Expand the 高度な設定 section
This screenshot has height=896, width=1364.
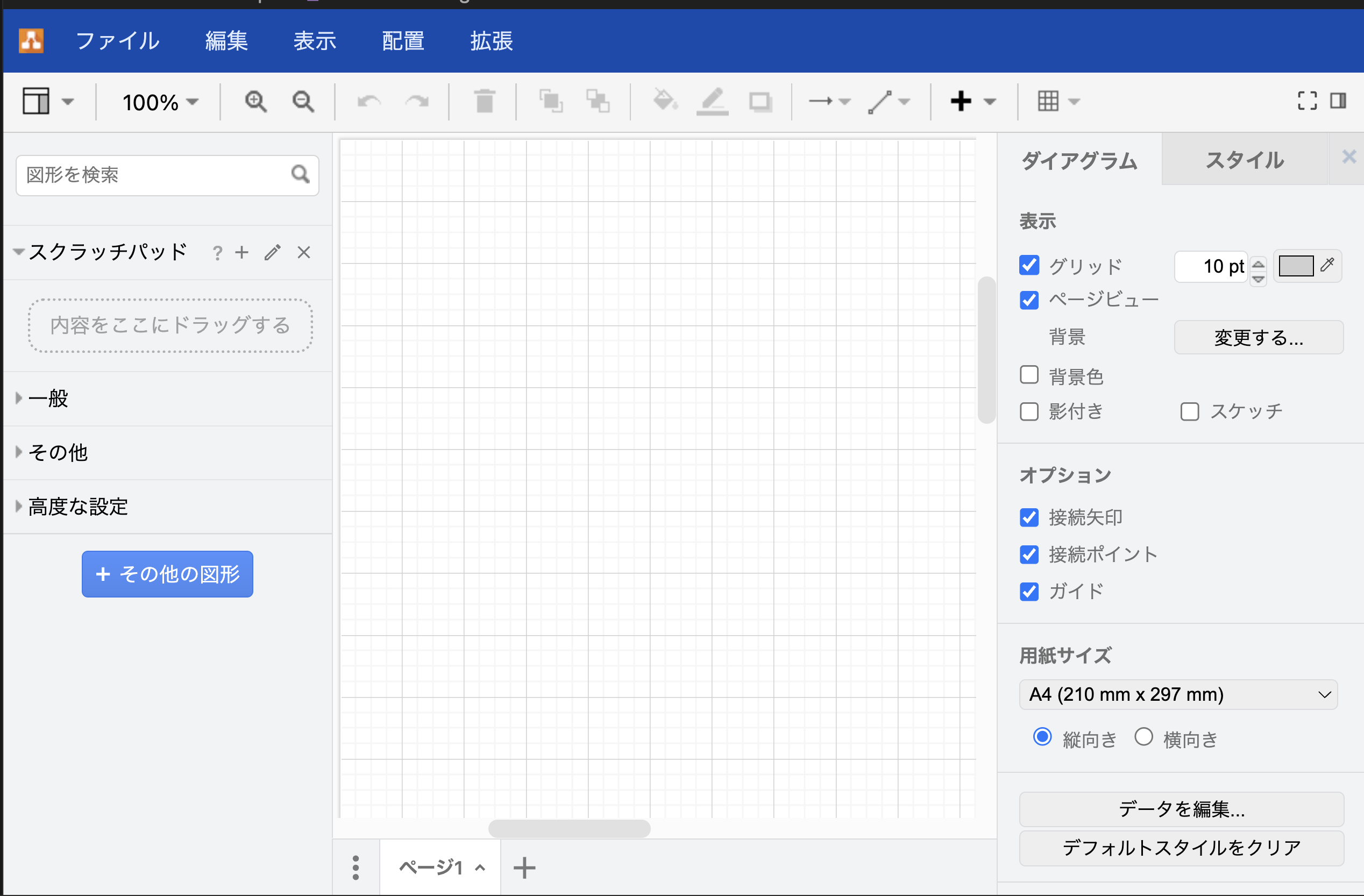(x=77, y=507)
